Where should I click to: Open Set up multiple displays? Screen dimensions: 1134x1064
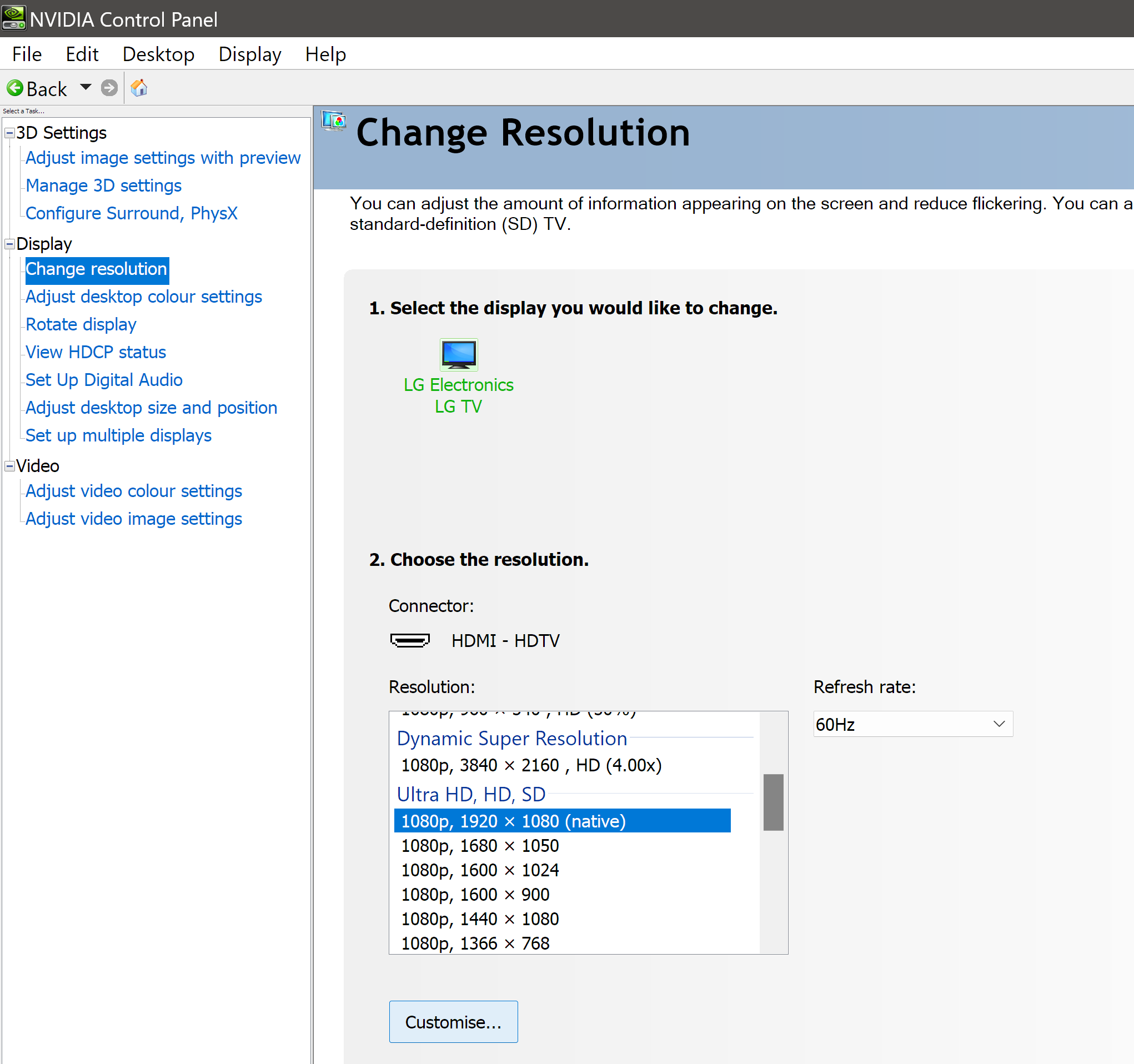click(x=119, y=435)
